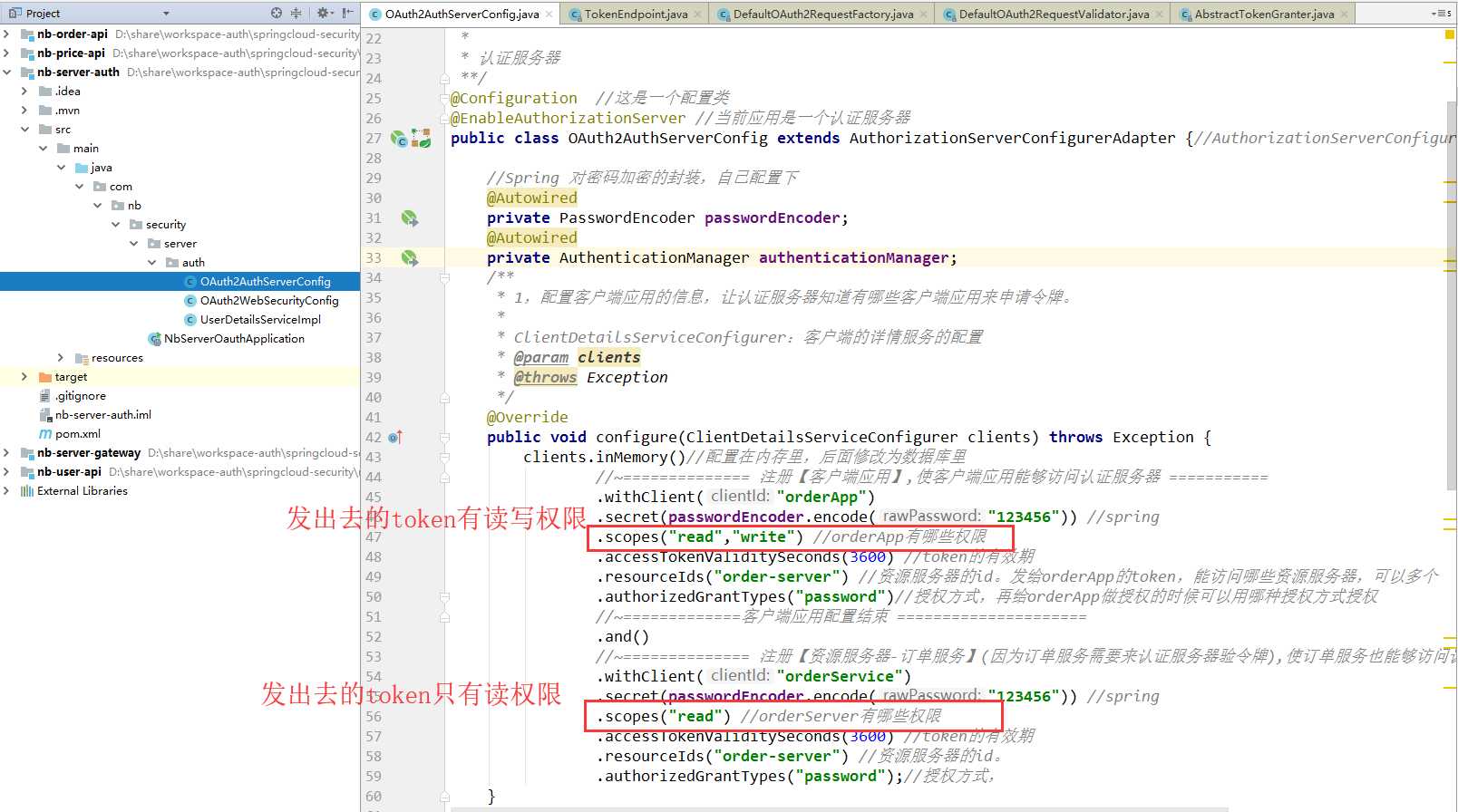This screenshot has height=812, width=1458.
Task: Click the bean dependencies diagram icon on line 27
Action: (421, 138)
